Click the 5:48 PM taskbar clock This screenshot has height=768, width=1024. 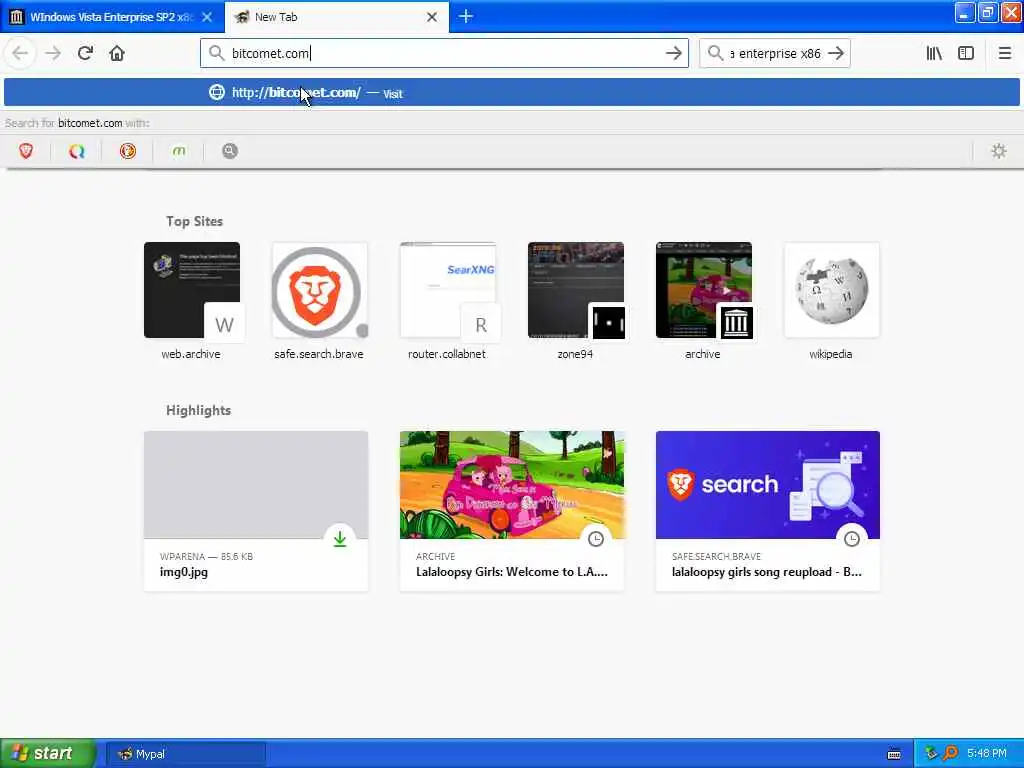coord(987,753)
